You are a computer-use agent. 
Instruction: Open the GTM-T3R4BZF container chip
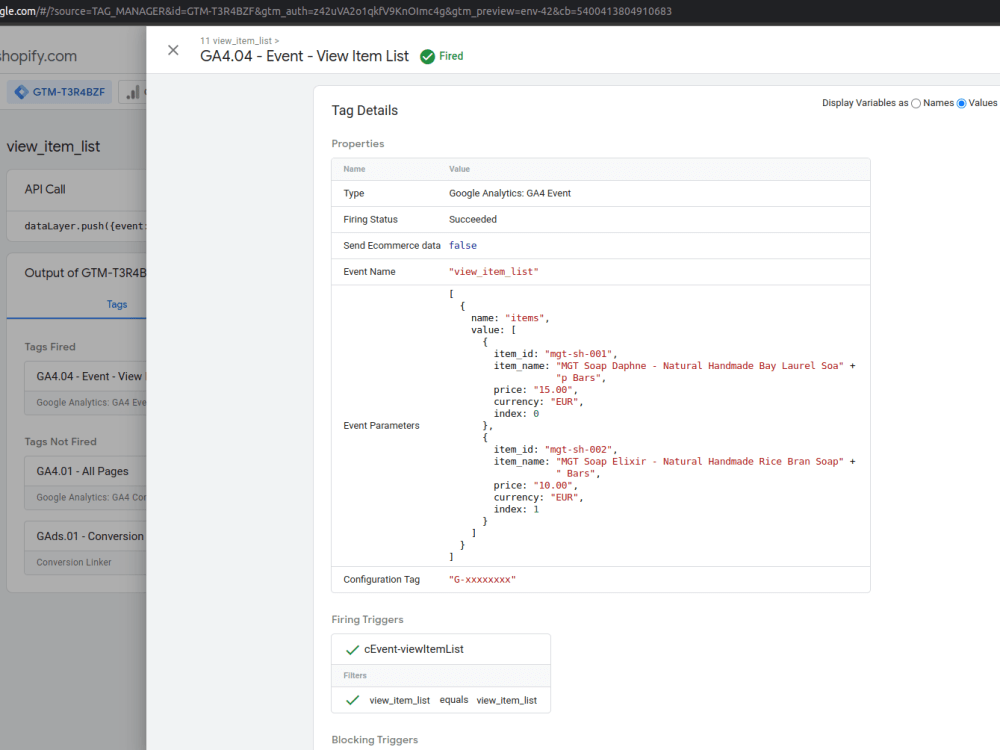[x=59, y=92]
